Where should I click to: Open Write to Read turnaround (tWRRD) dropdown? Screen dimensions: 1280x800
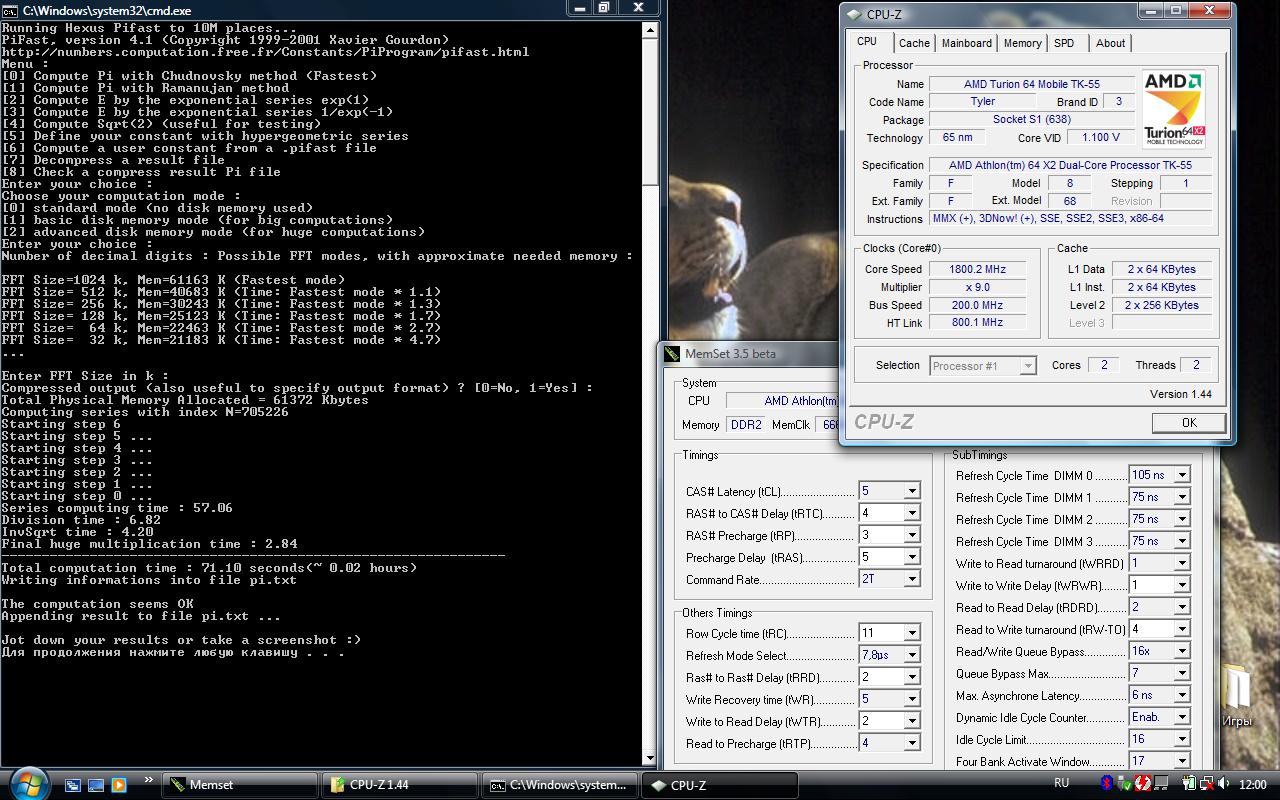pos(1182,563)
